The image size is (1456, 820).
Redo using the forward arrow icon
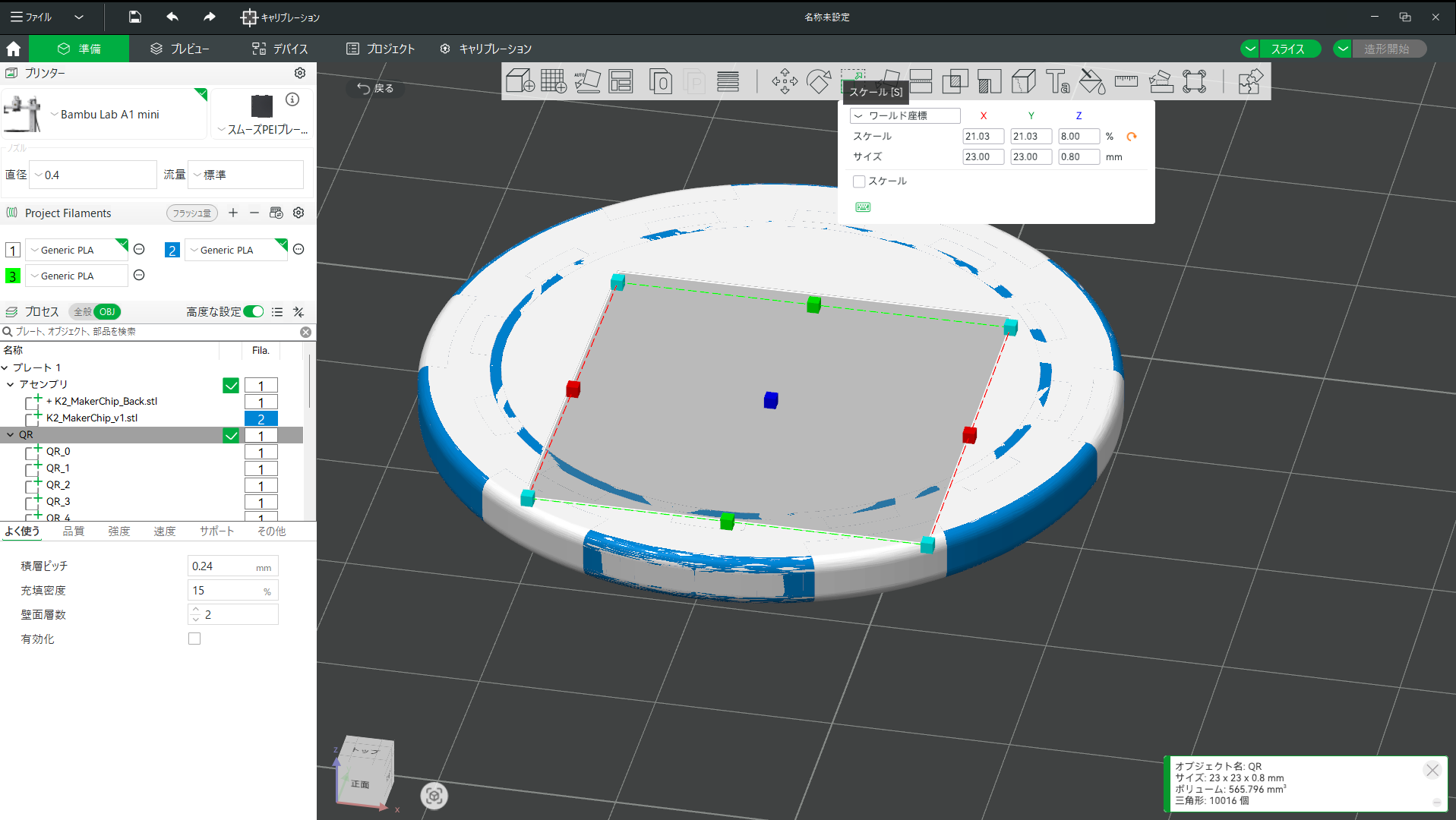coord(209,17)
